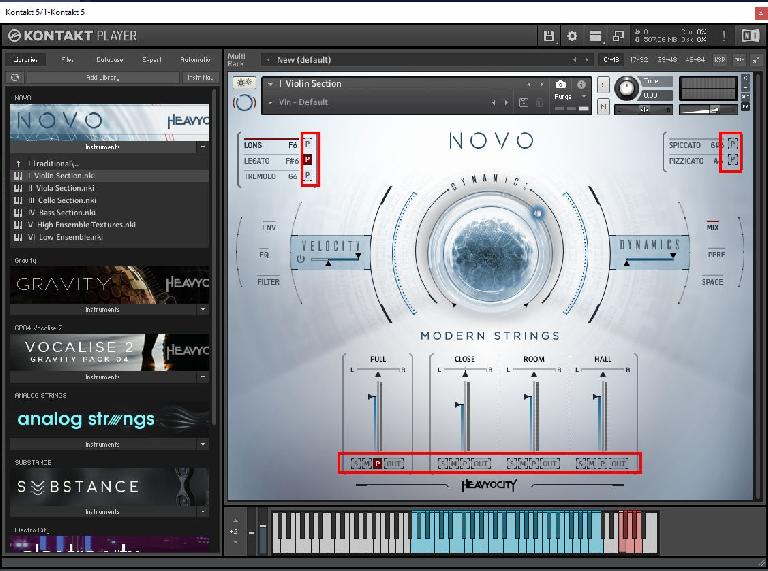Click the CLOSE channel pan slider
This screenshot has height=571, width=768.
pos(464,373)
